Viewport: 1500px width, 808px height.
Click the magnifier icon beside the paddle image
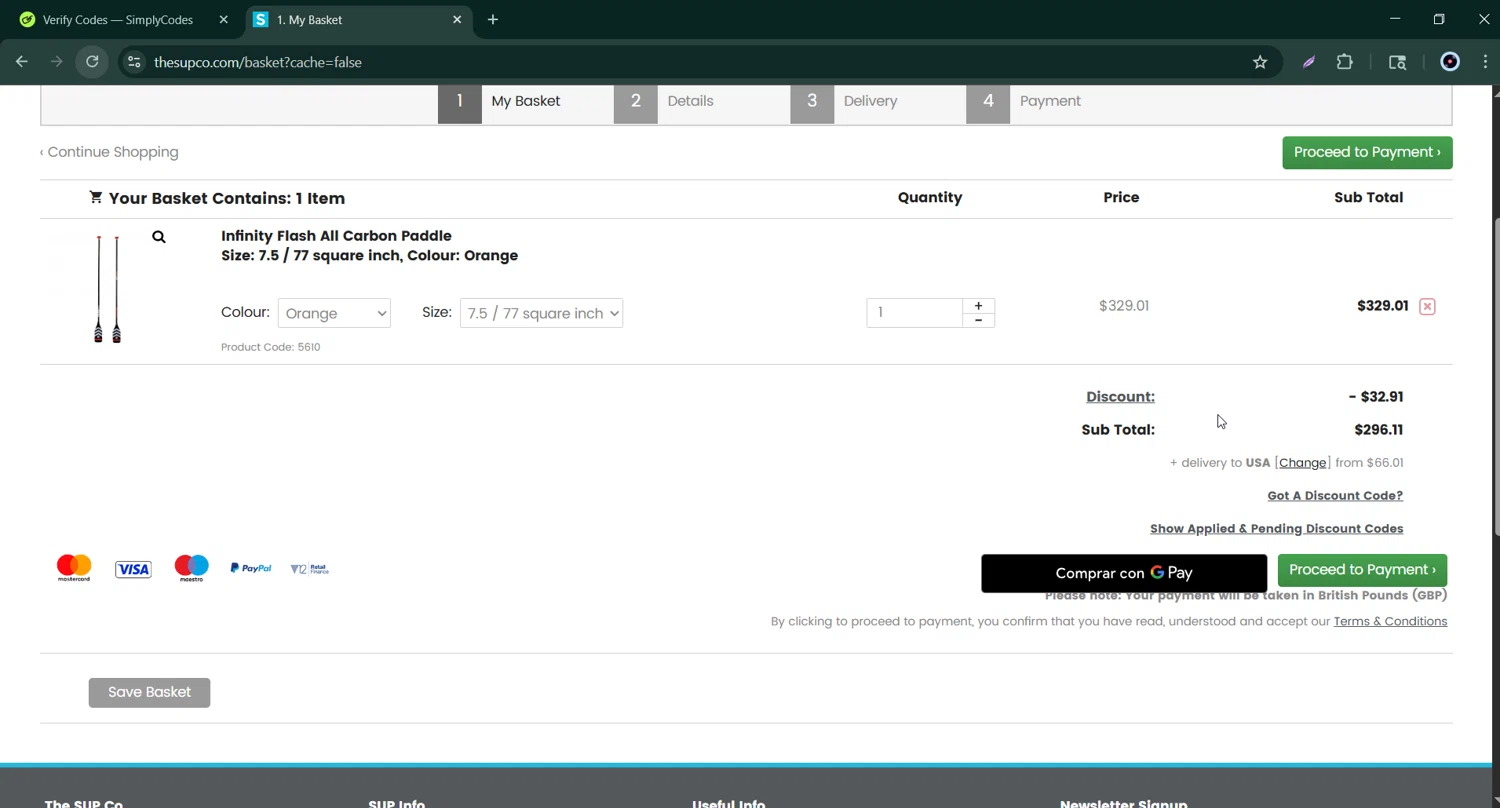pyautogui.click(x=159, y=237)
